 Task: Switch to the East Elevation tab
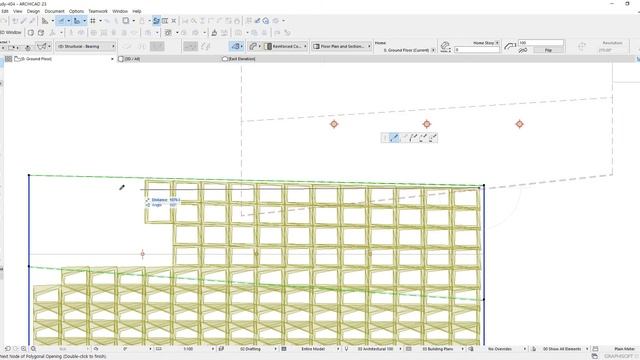[x=241, y=59]
